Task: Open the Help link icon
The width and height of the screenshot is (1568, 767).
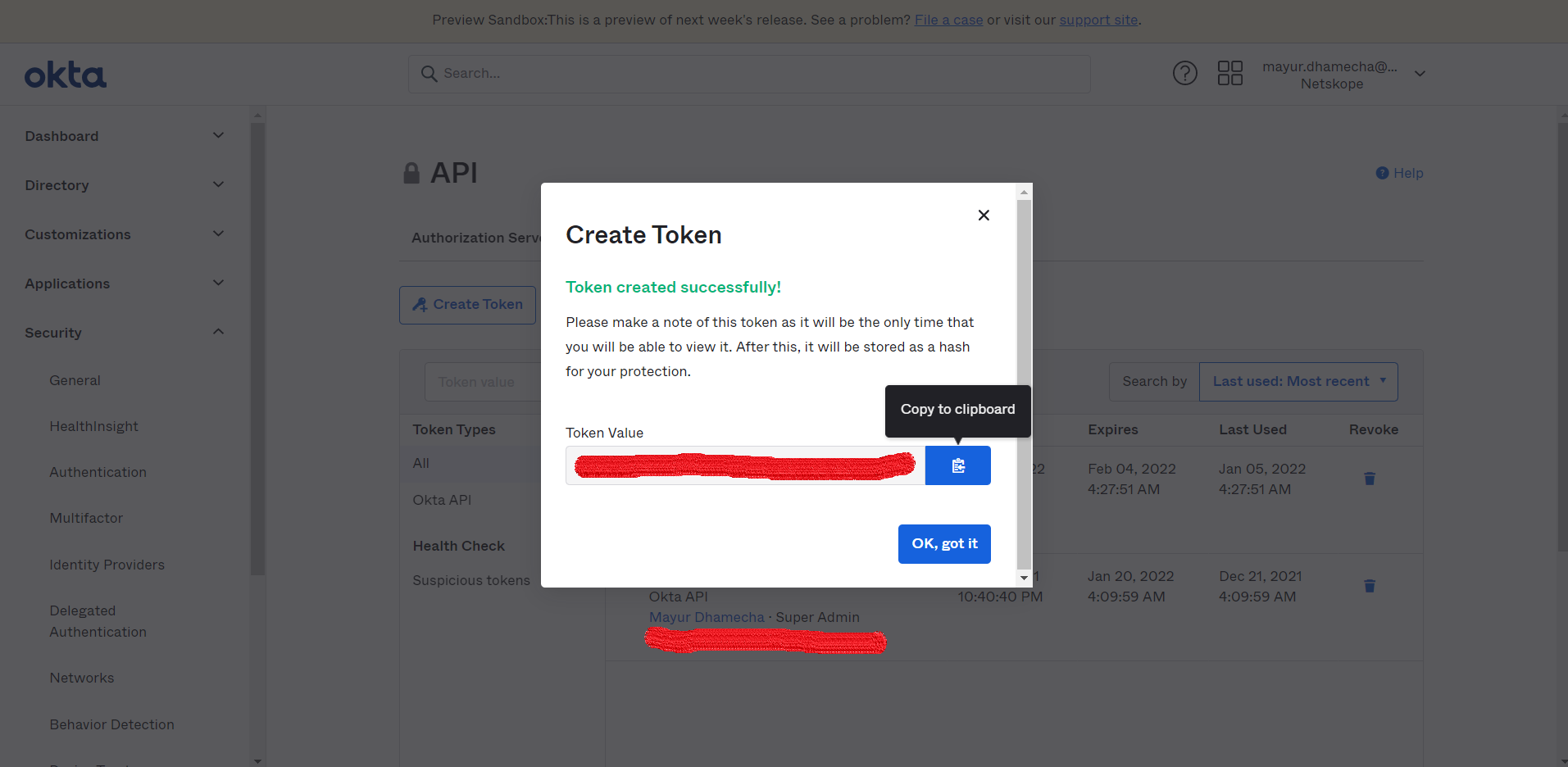Action: point(1382,173)
